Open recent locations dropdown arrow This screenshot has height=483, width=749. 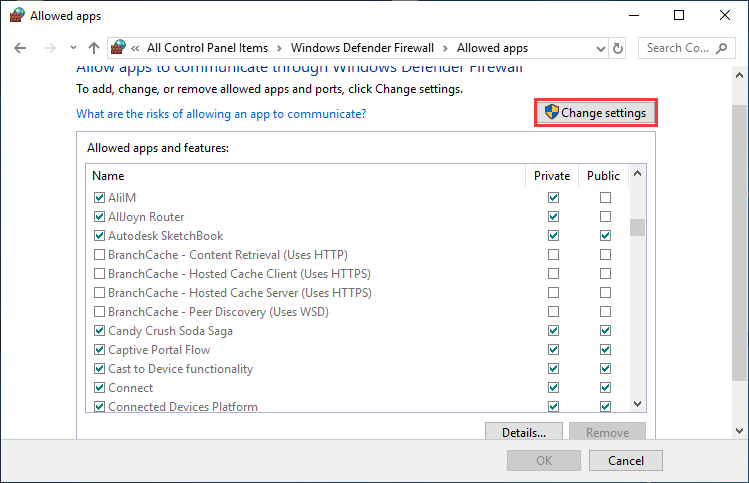(x=73, y=48)
